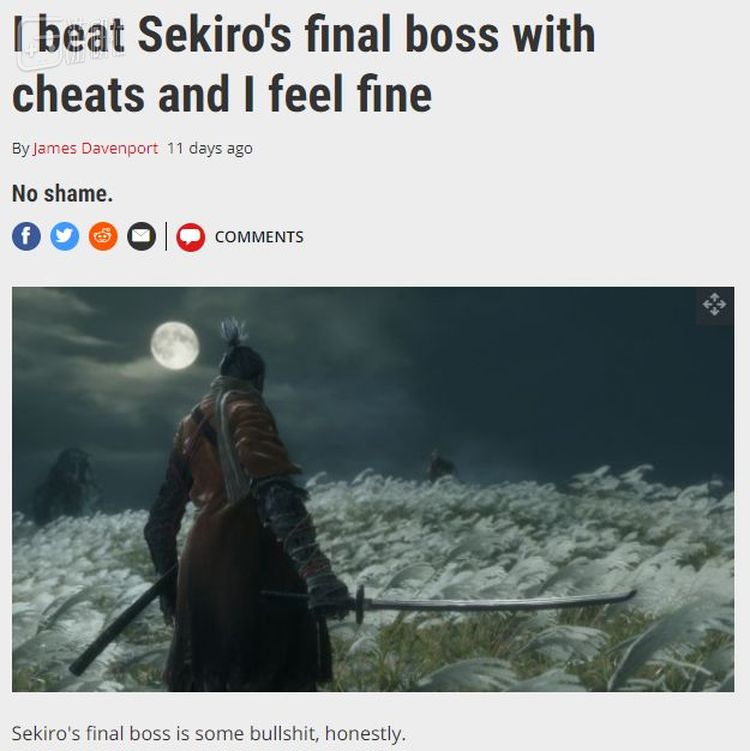The height and width of the screenshot is (751, 750).
Task: Click the distant boss figure in the image
Action: pyautogui.click(x=441, y=466)
